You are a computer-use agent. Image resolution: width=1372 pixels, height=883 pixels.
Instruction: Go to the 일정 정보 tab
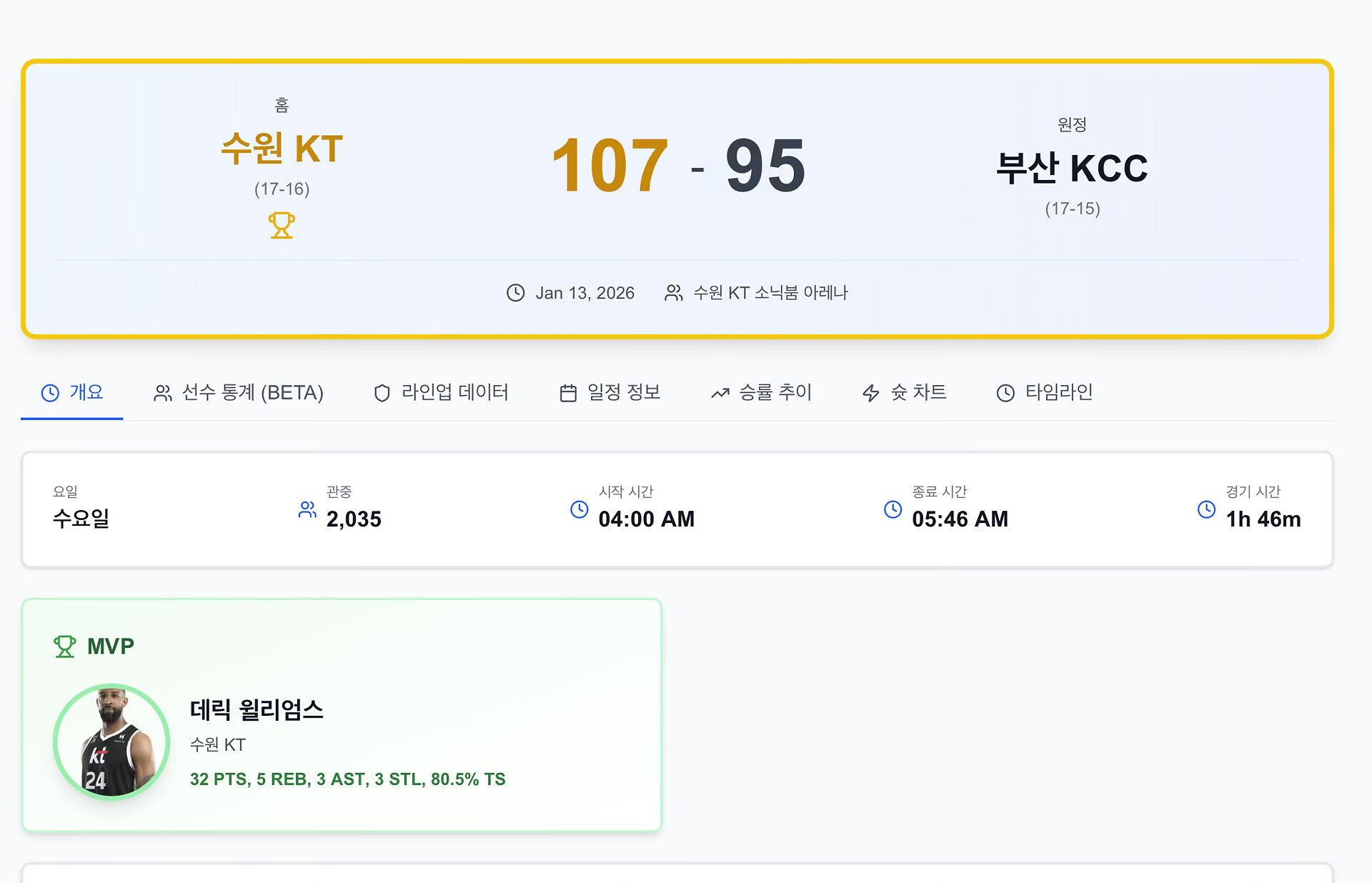coord(610,392)
